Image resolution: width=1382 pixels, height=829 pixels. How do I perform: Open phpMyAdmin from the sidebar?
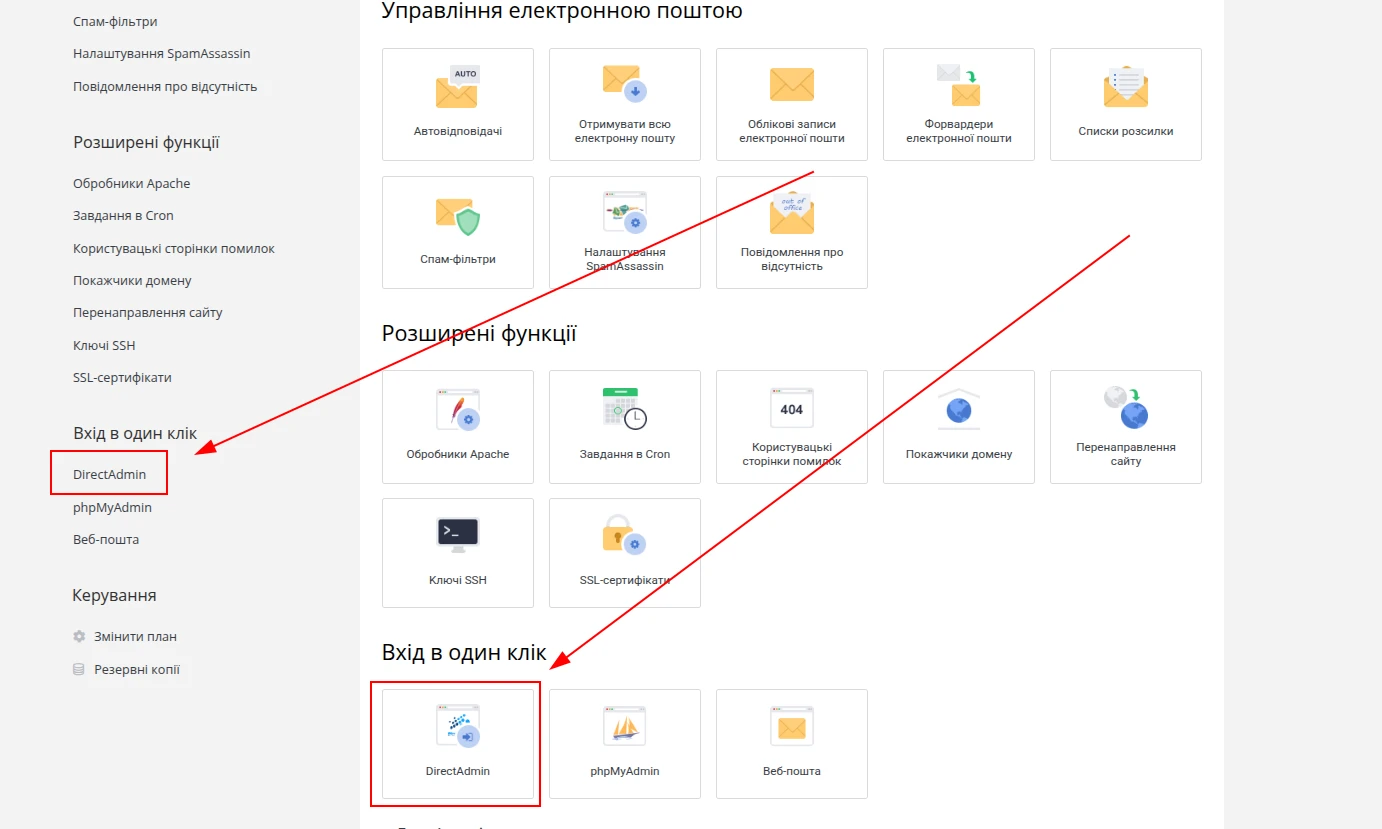112,507
